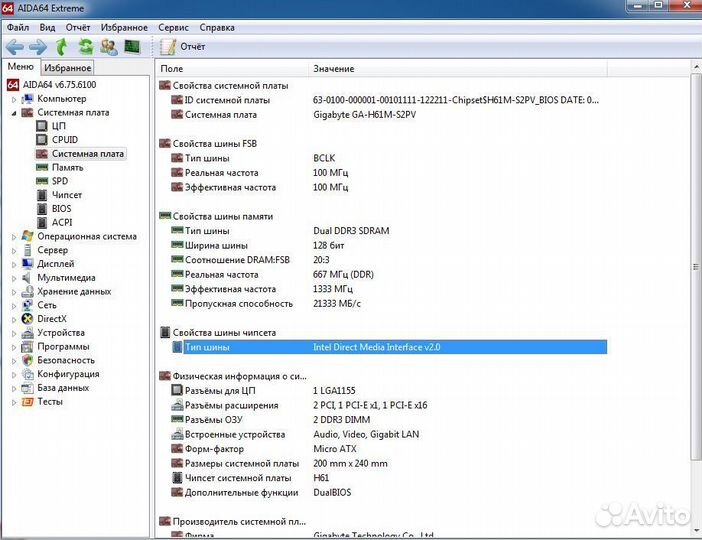Screen dimensions: 702x540
Task: Open the Файл menu
Action: click(18, 28)
